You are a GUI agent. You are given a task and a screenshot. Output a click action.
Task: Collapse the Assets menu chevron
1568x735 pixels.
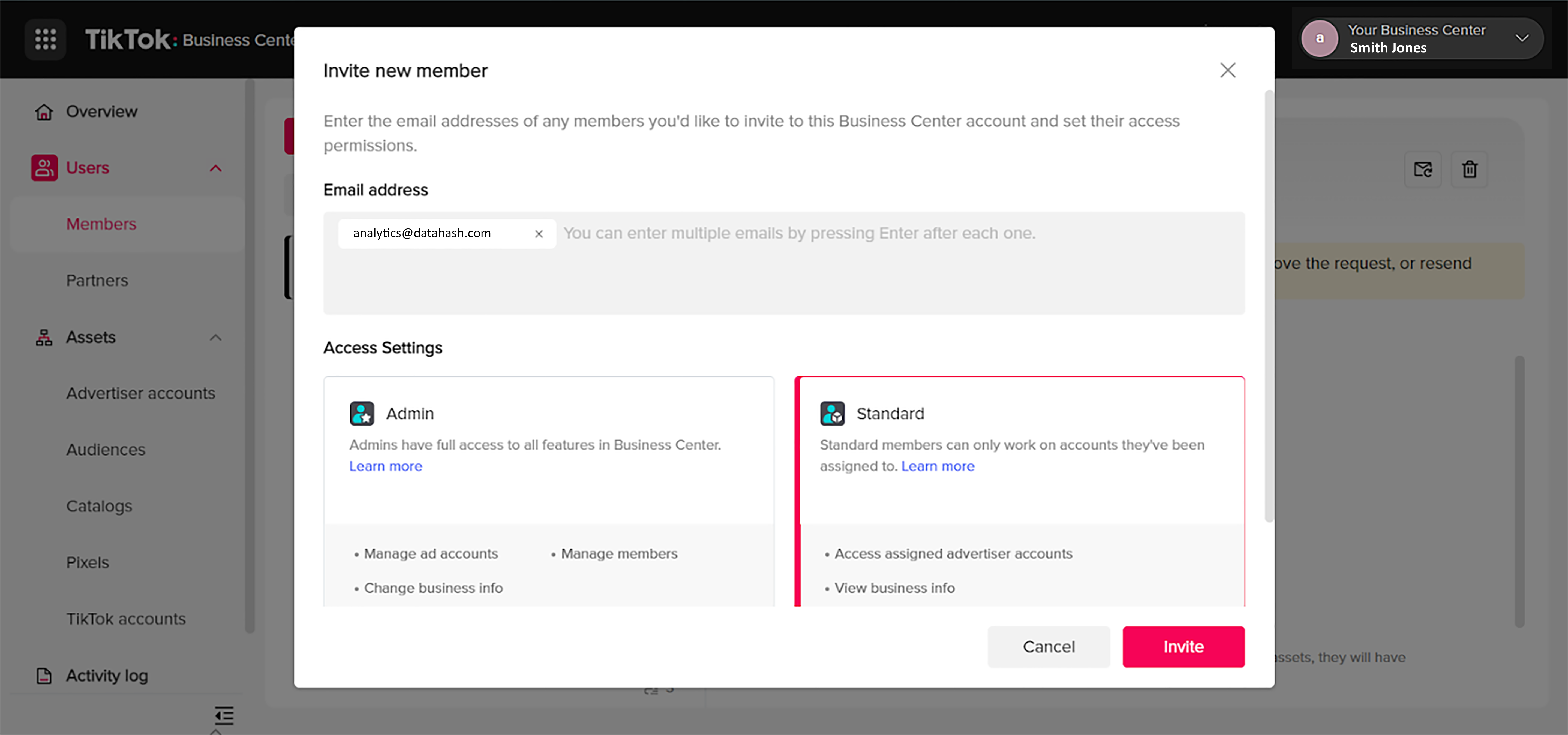tap(215, 338)
